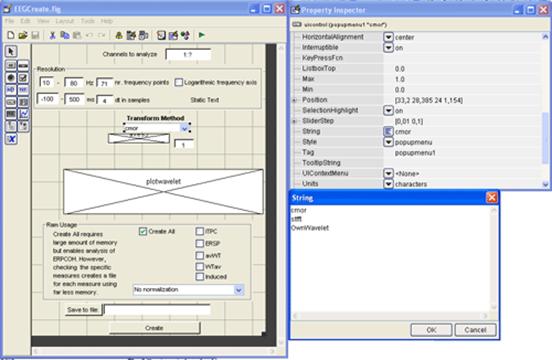Click the Property Inspector vertical scrollbar
This screenshot has height=360, width=552.
545,110
